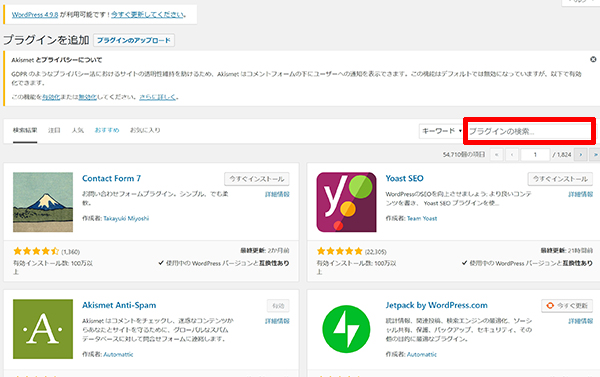Open the Contact Form 7 plugin icon
600x377 pixels.
(x=43, y=202)
